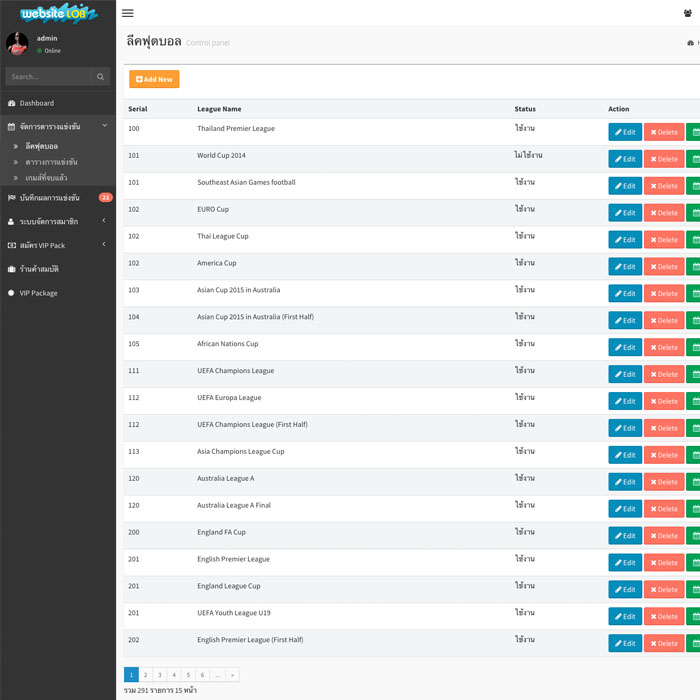Expand สมัคร VIP Pack sidebar menu
This screenshot has width=700, height=700.
tap(58, 245)
